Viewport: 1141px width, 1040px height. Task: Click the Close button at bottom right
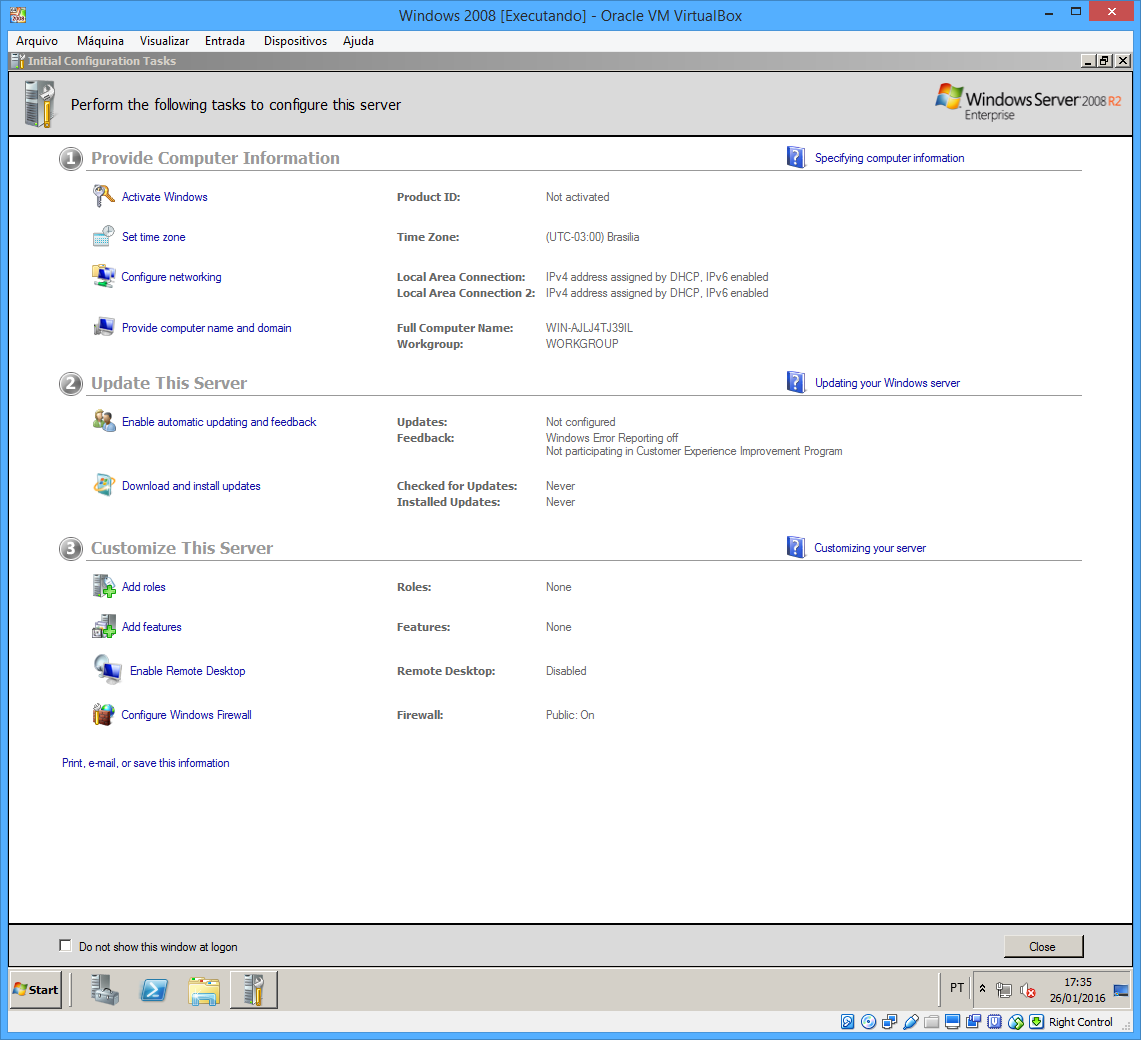[x=1043, y=946]
